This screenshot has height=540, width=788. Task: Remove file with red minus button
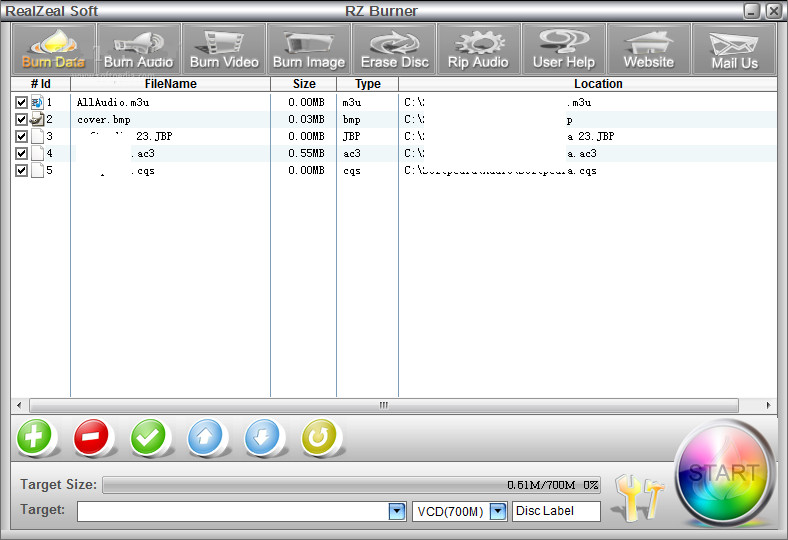pyautogui.click(x=91, y=437)
